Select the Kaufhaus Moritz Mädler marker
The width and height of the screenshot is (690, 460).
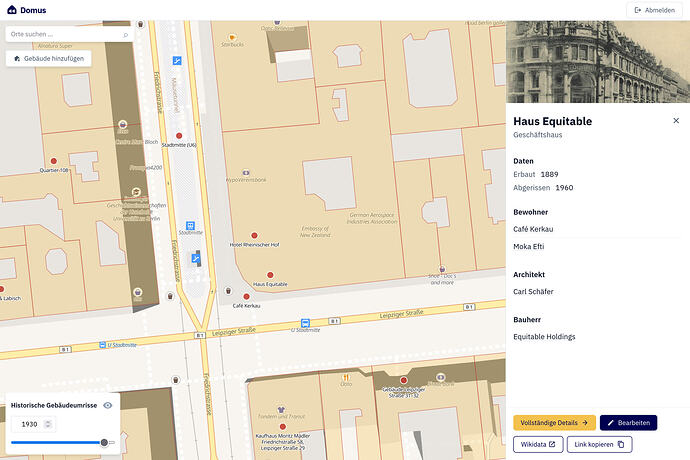pyautogui.click(x=283, y=427)
